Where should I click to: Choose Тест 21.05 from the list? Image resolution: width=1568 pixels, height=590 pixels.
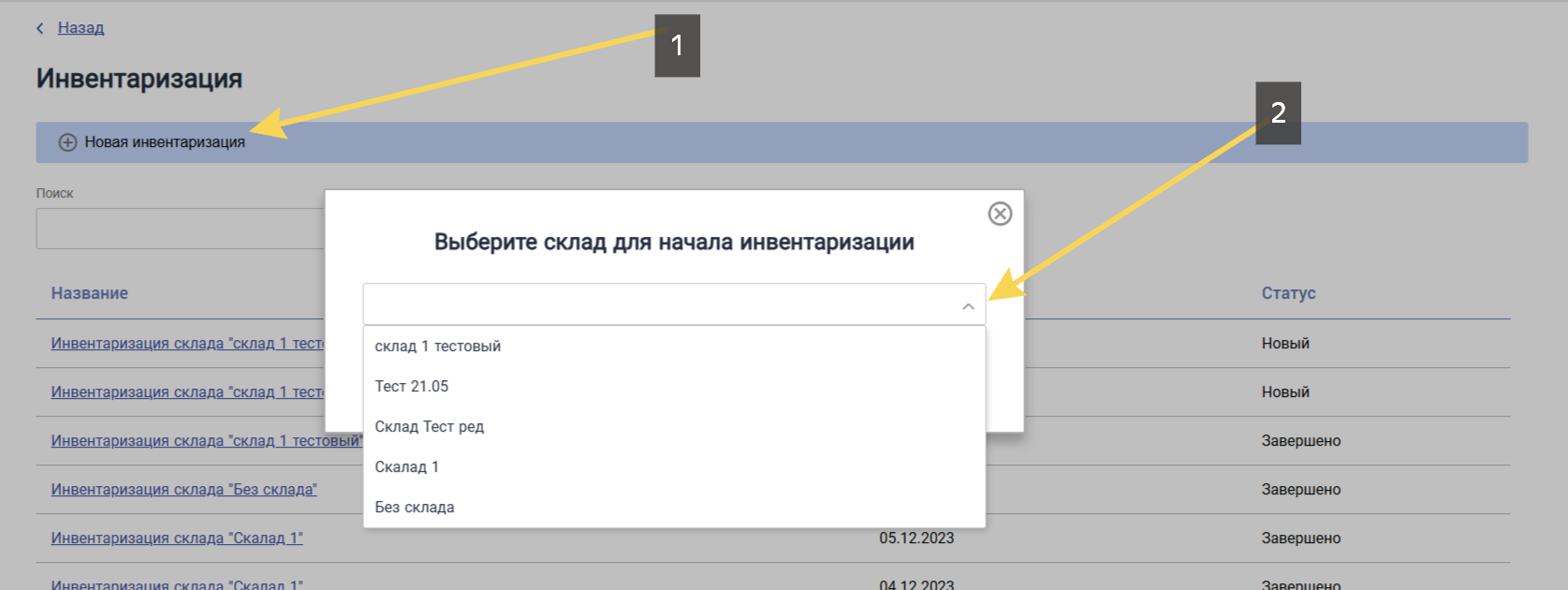674,387
